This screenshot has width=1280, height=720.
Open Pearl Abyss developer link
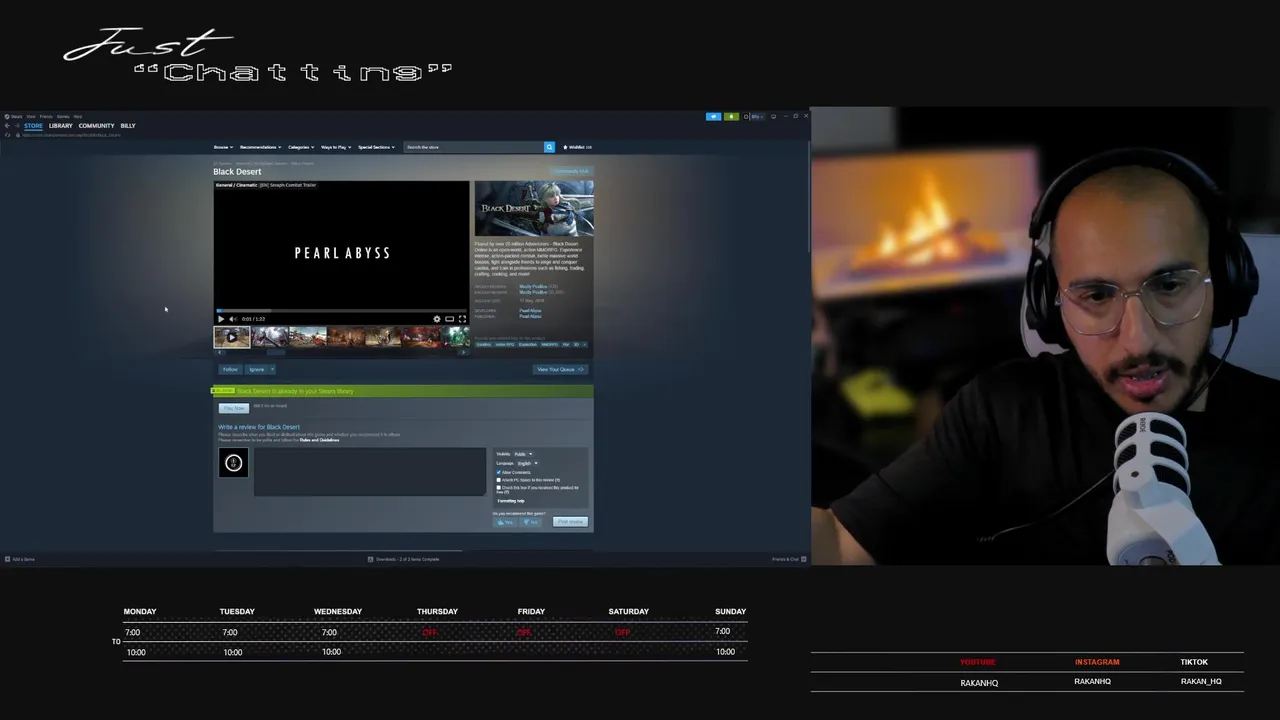[x=530, y=311]
